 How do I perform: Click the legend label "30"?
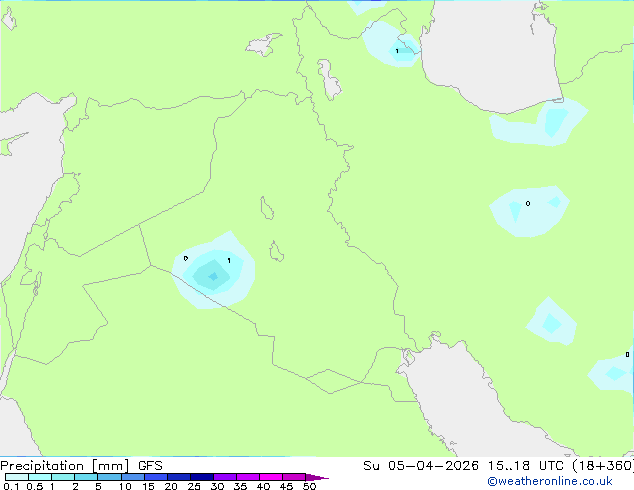coord(217,486)
